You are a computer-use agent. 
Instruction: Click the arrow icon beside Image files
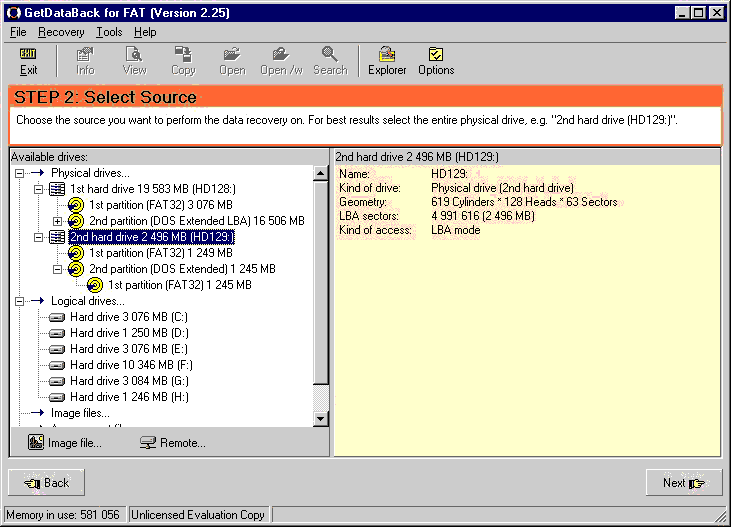pyautogui.click(x=37, y=413)
